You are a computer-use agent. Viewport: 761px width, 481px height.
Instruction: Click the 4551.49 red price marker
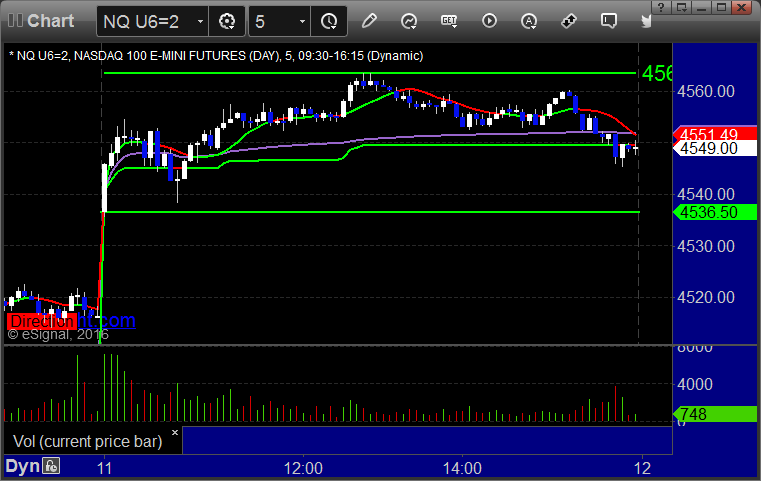pos(714,133)
